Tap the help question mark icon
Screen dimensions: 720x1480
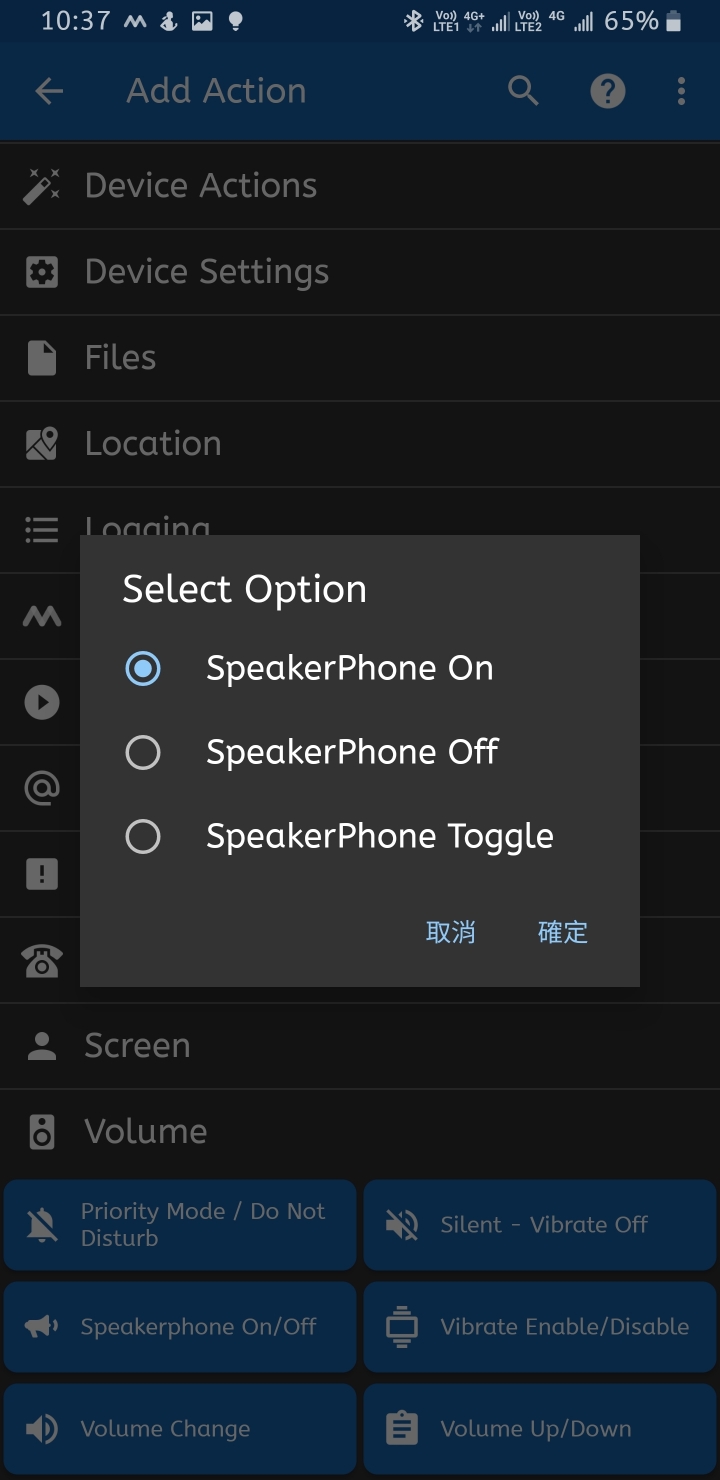click(x=607, y=91)
